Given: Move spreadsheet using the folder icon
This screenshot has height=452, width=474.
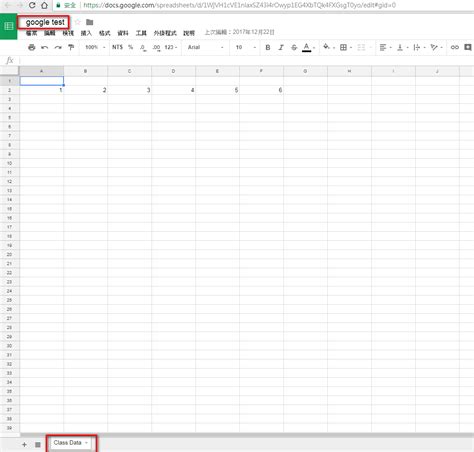Looking at the screenshot, I should click(x=89, y=22).
